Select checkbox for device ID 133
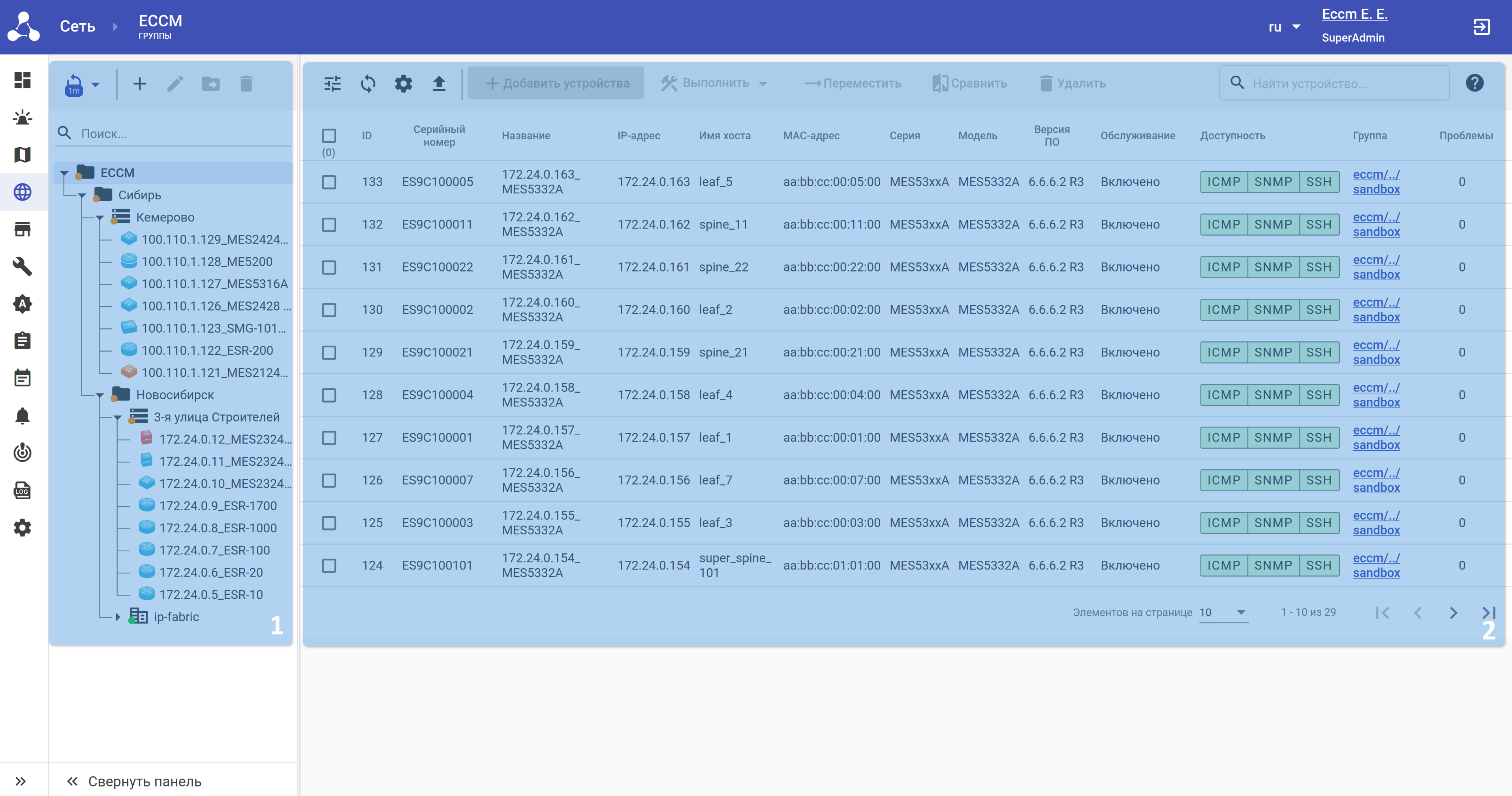1512x796 pixels. coord(329,182)
